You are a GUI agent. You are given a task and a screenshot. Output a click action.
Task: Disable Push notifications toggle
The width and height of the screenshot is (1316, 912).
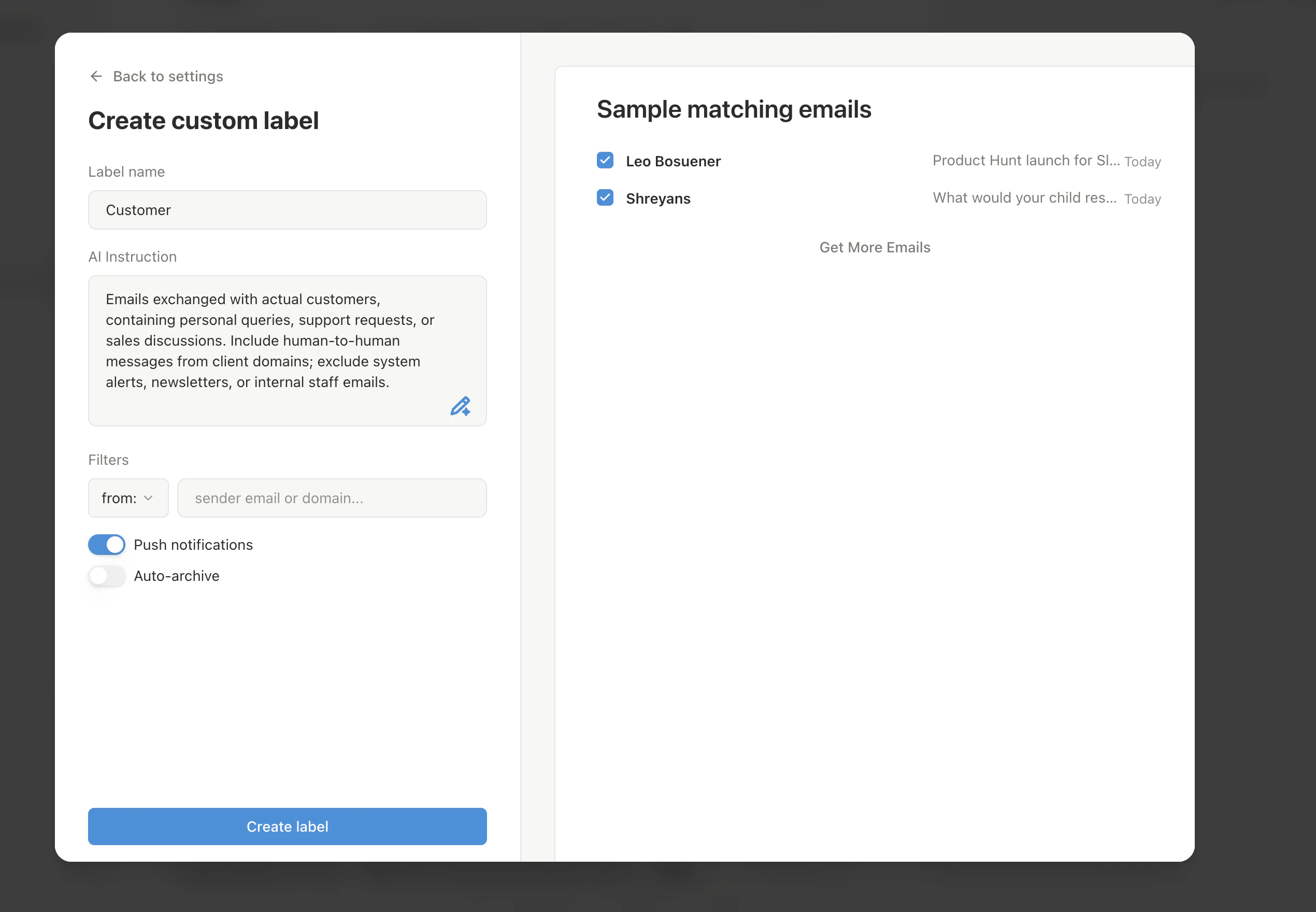(106, 545)
